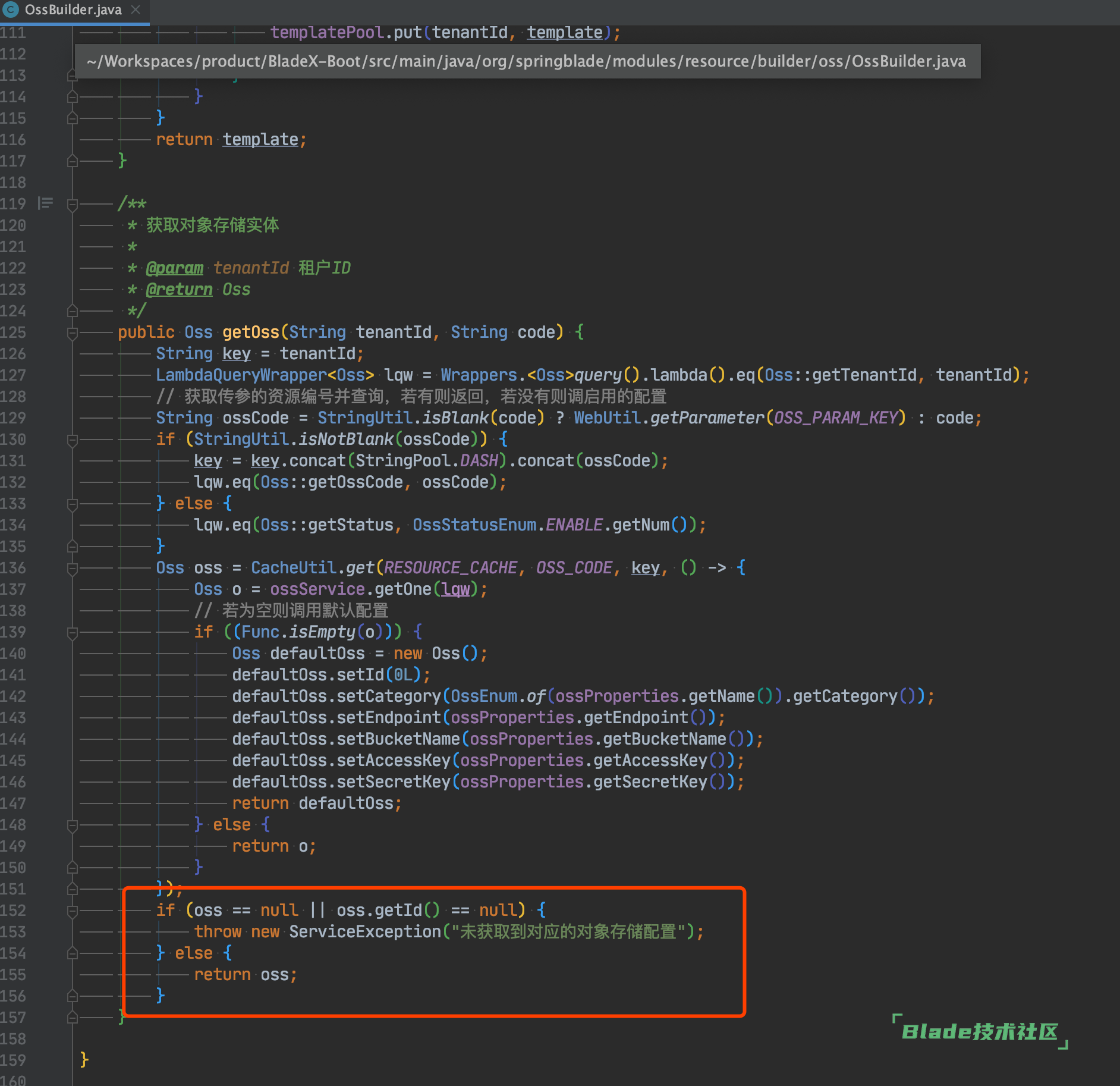Click WebUtil on line 129
Image resolution: width=1120 pixels, height=1086 pixels.
(608, 418)
